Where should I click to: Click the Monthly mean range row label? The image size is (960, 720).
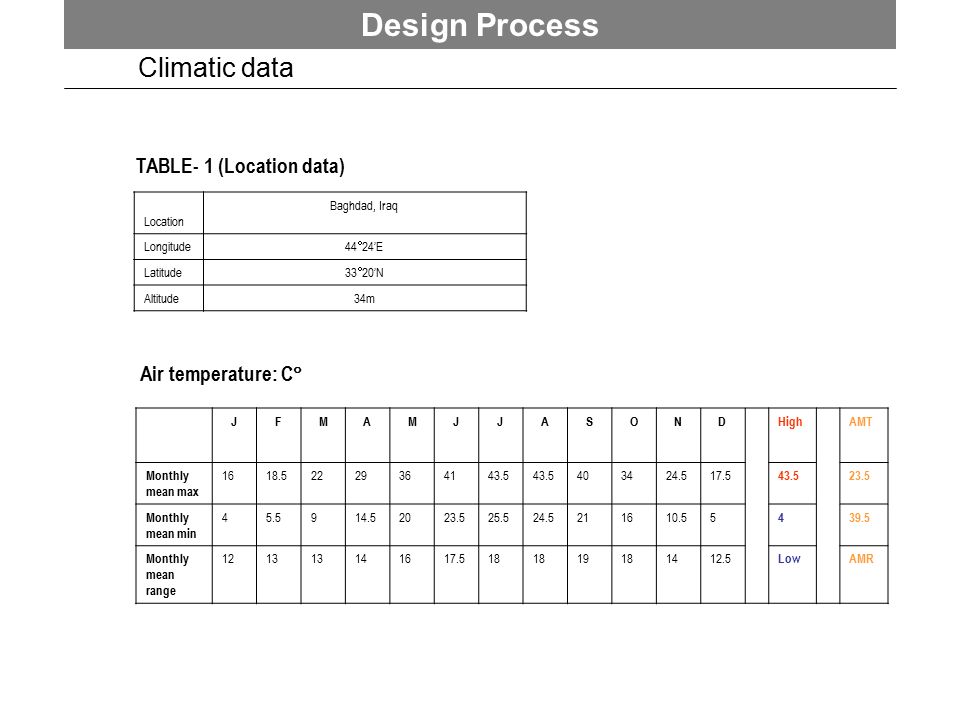(174, 574)
